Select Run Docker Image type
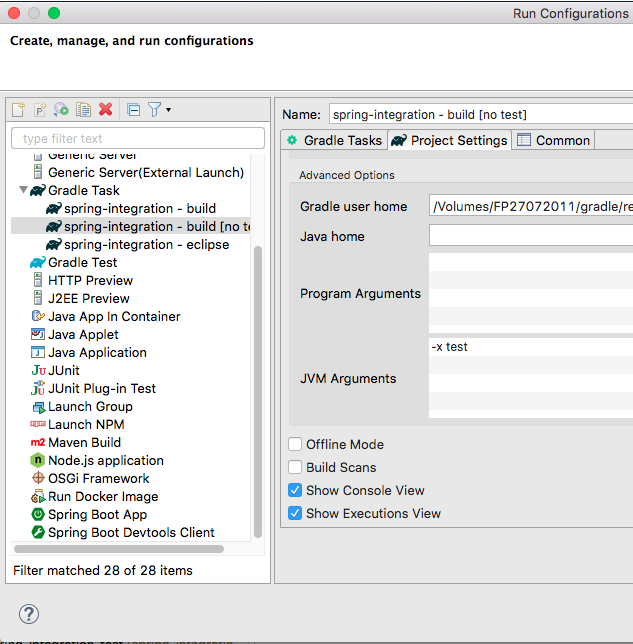 (103, 497)
